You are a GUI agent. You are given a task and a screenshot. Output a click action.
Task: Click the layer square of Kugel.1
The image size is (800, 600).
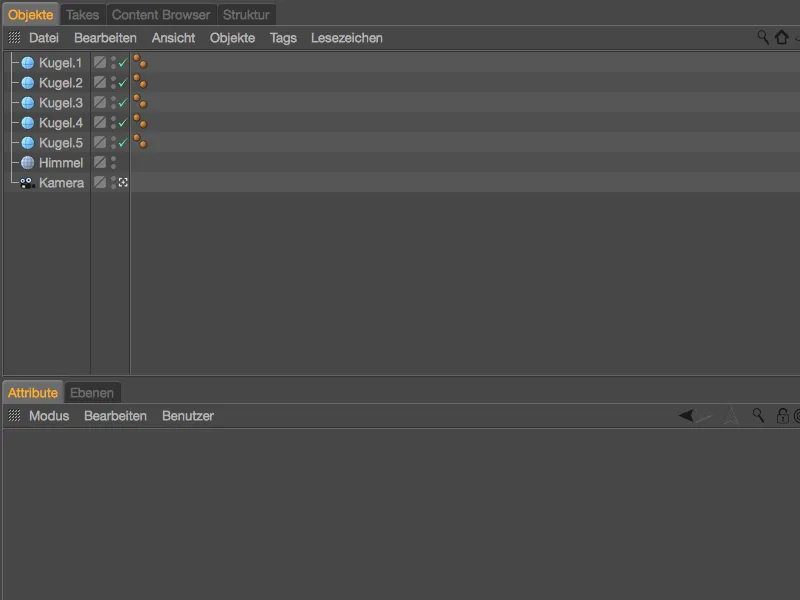100,62
